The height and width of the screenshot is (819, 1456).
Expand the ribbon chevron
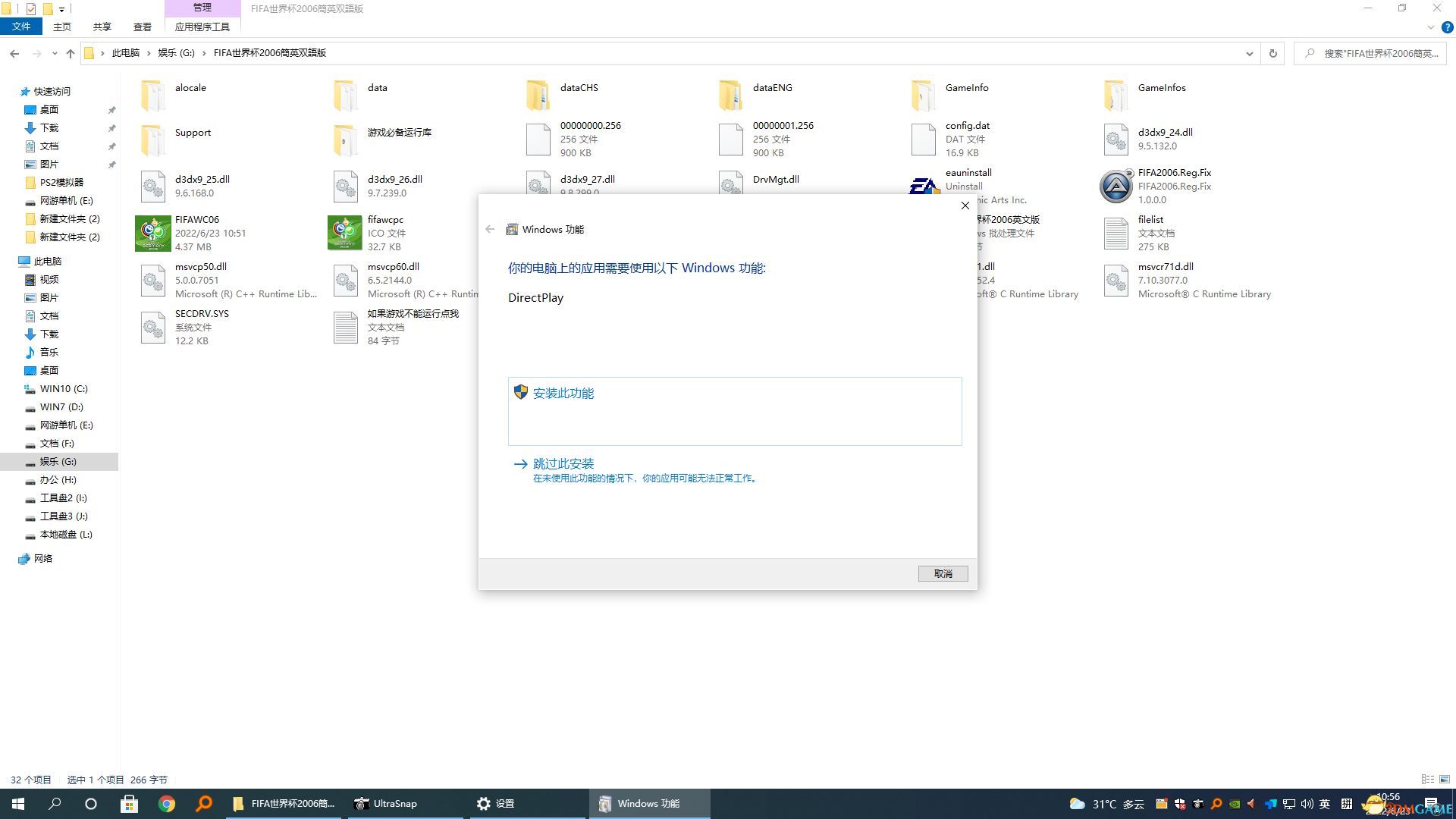(1430, 27)
